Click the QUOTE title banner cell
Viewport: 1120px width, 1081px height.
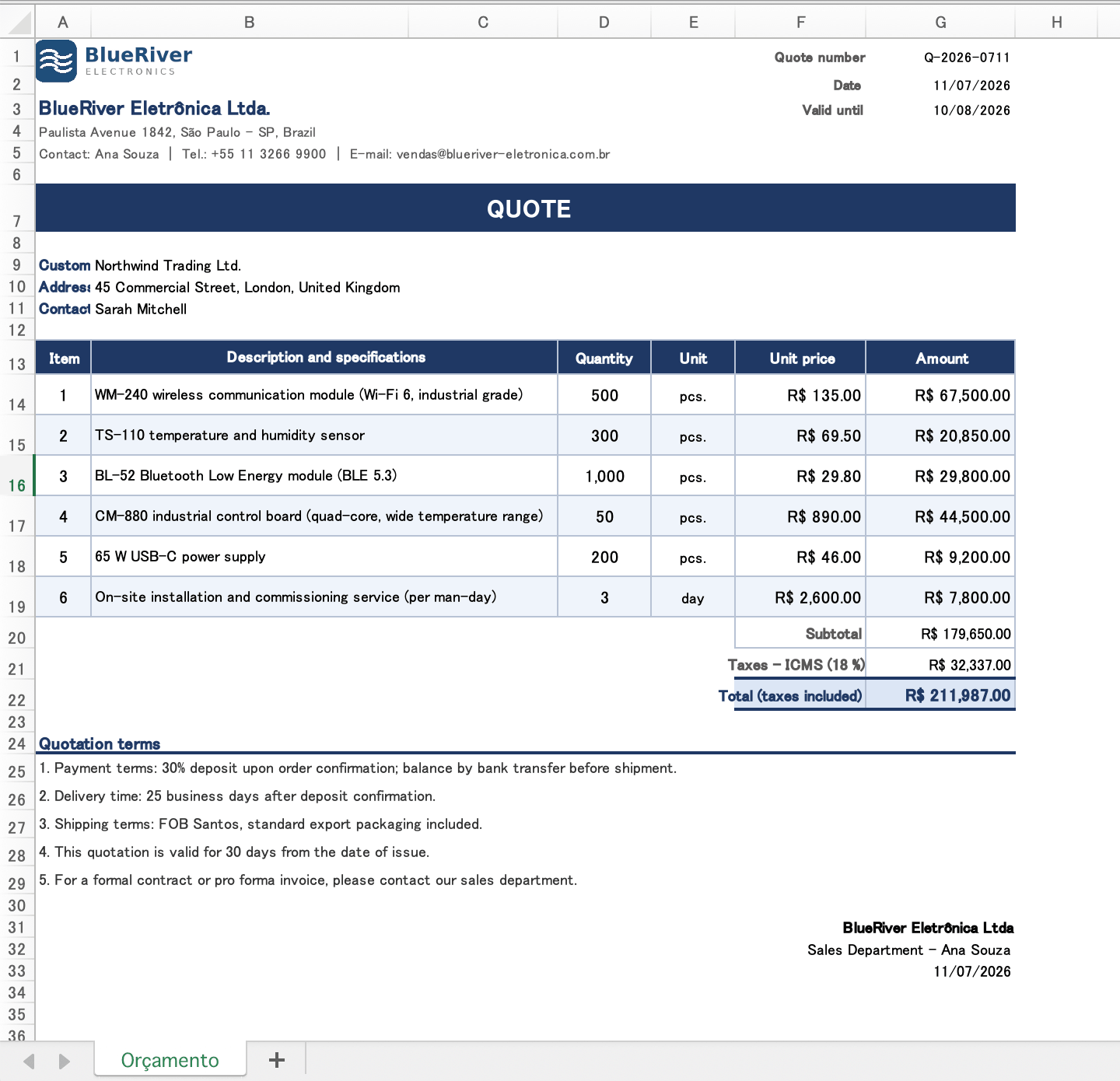tap(526, 208)
